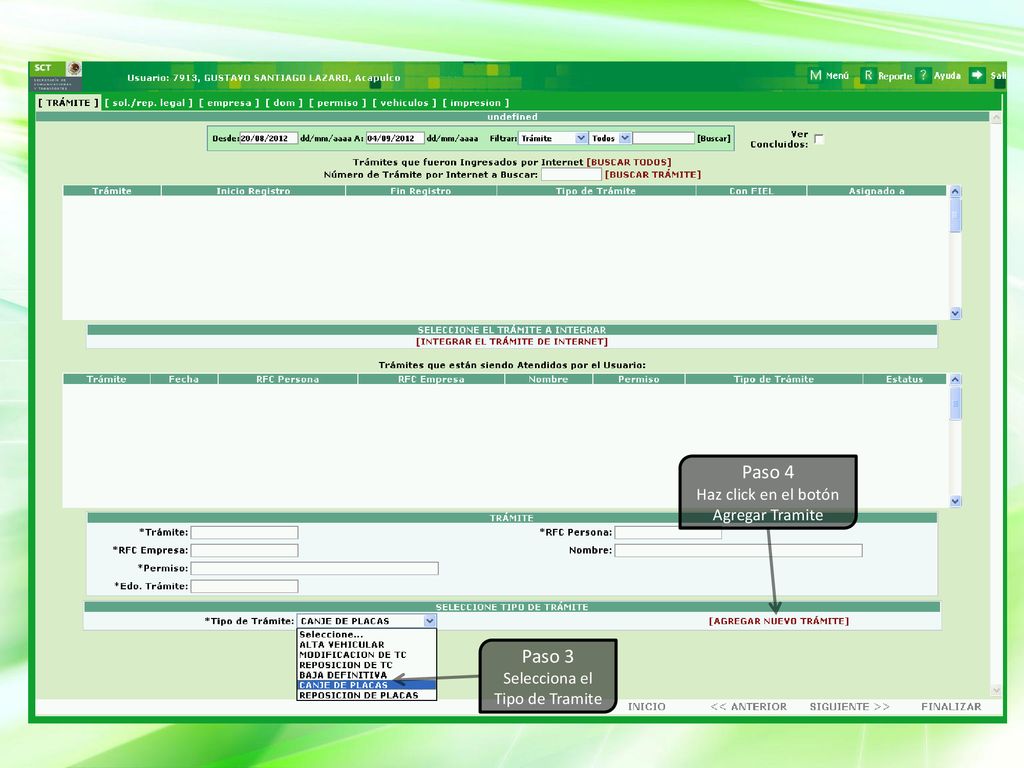Click the *RFC Persona input field
Image resolution: width=1024 pixels, height=768 pixels.
click(x=668, y=532)
